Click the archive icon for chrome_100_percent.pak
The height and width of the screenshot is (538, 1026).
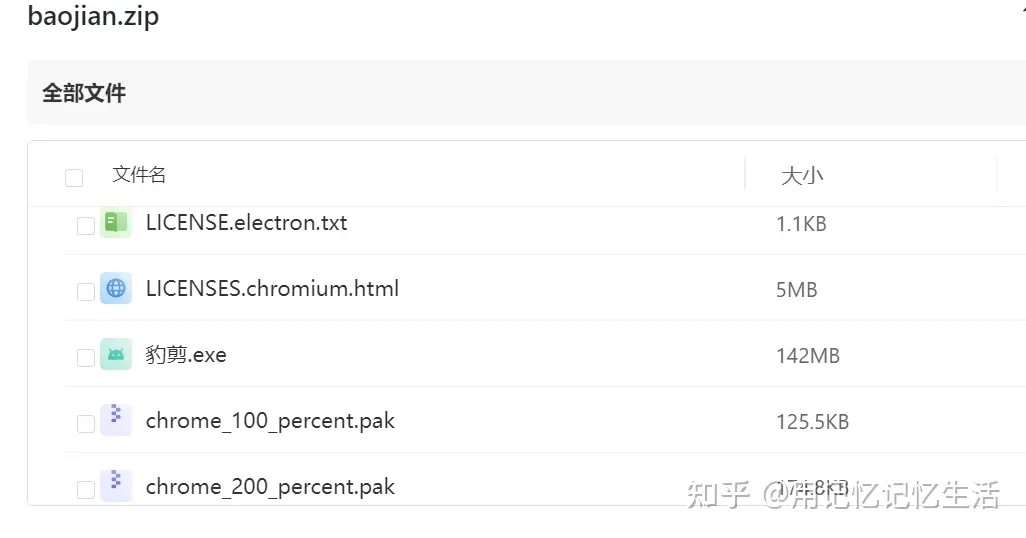tap(116, 421)
